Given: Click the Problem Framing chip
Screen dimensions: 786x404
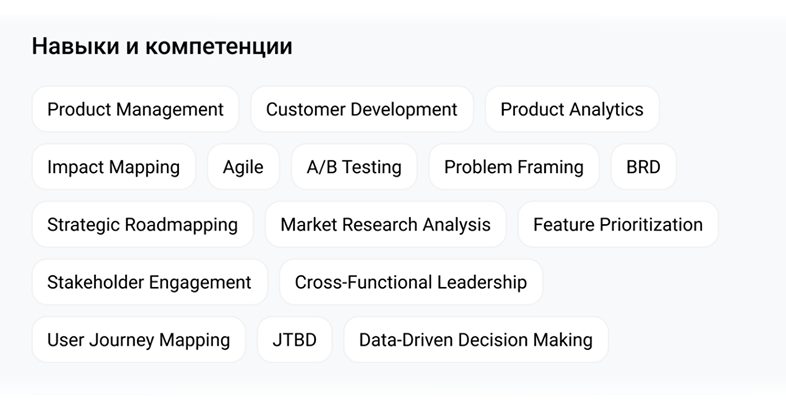Looking at the screenshot, I should pos(514,167).
